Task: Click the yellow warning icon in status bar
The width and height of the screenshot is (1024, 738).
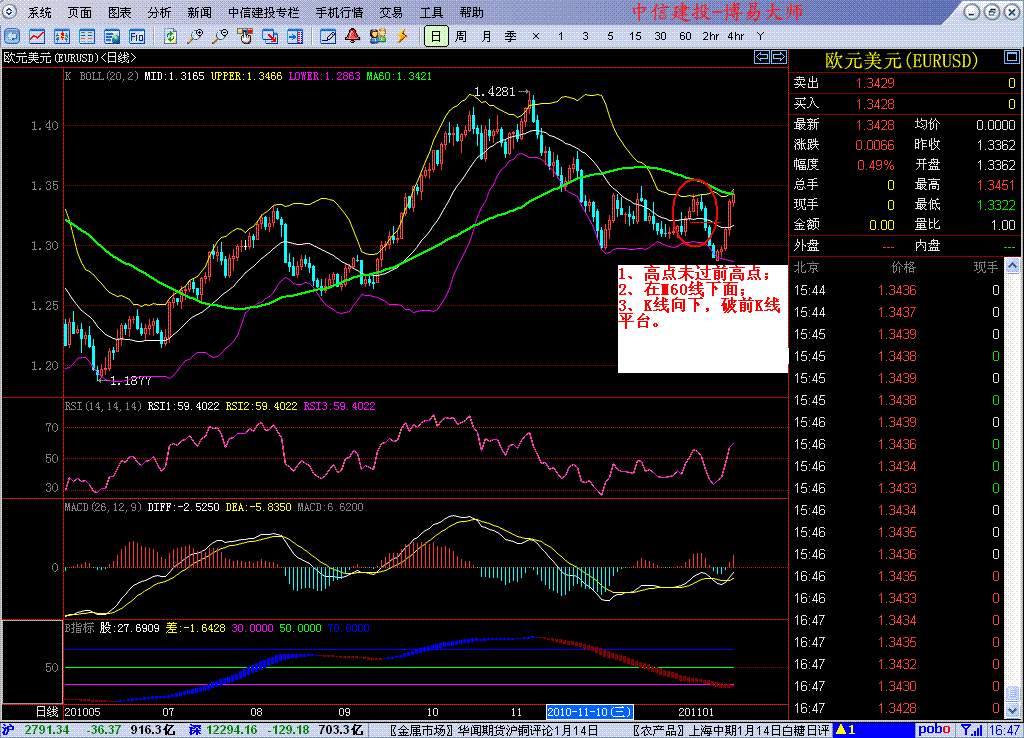Action: click(x=841, y=730)
